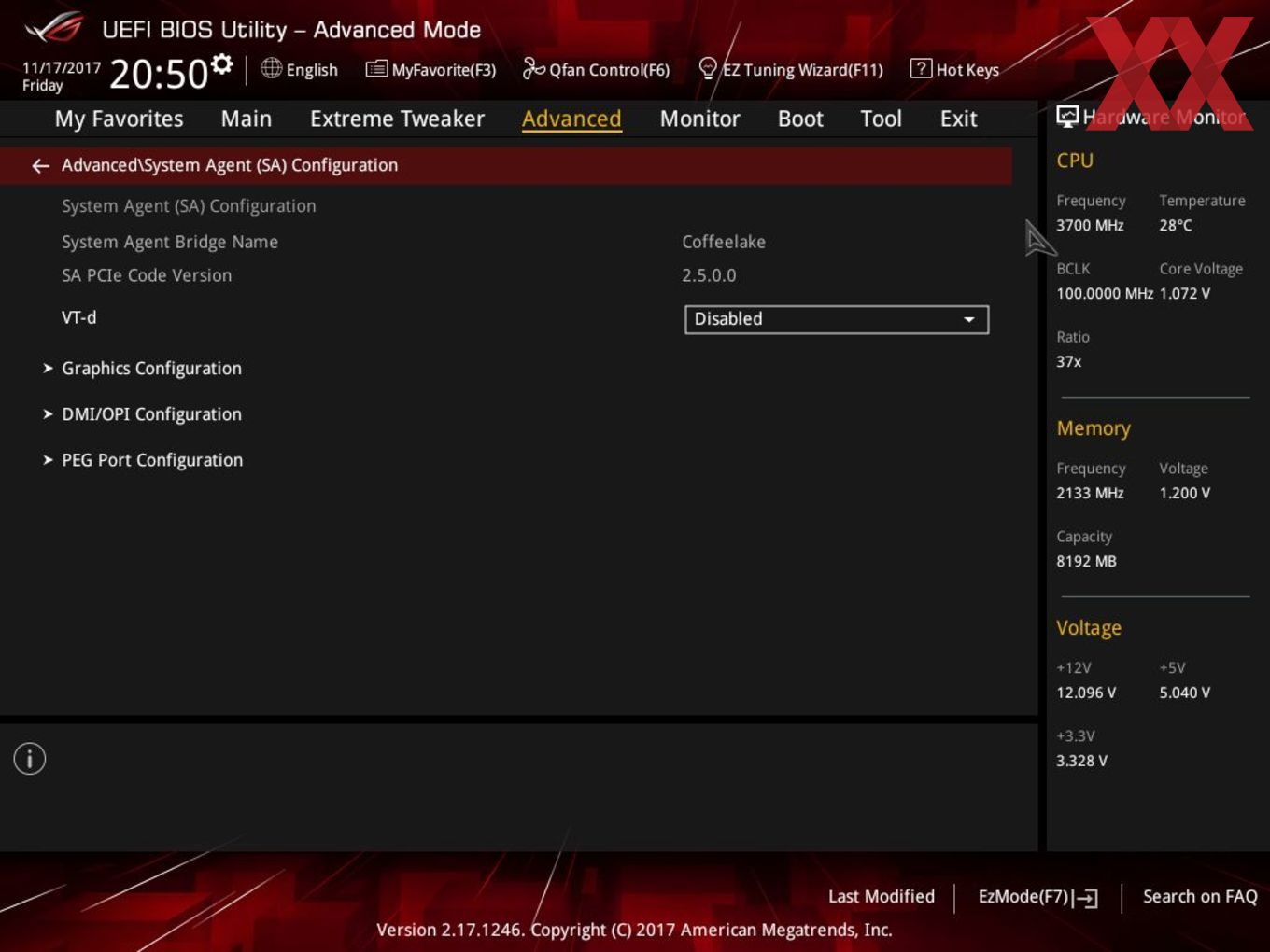Click memory frequency 2133 MHz value

pos(1090,493)
